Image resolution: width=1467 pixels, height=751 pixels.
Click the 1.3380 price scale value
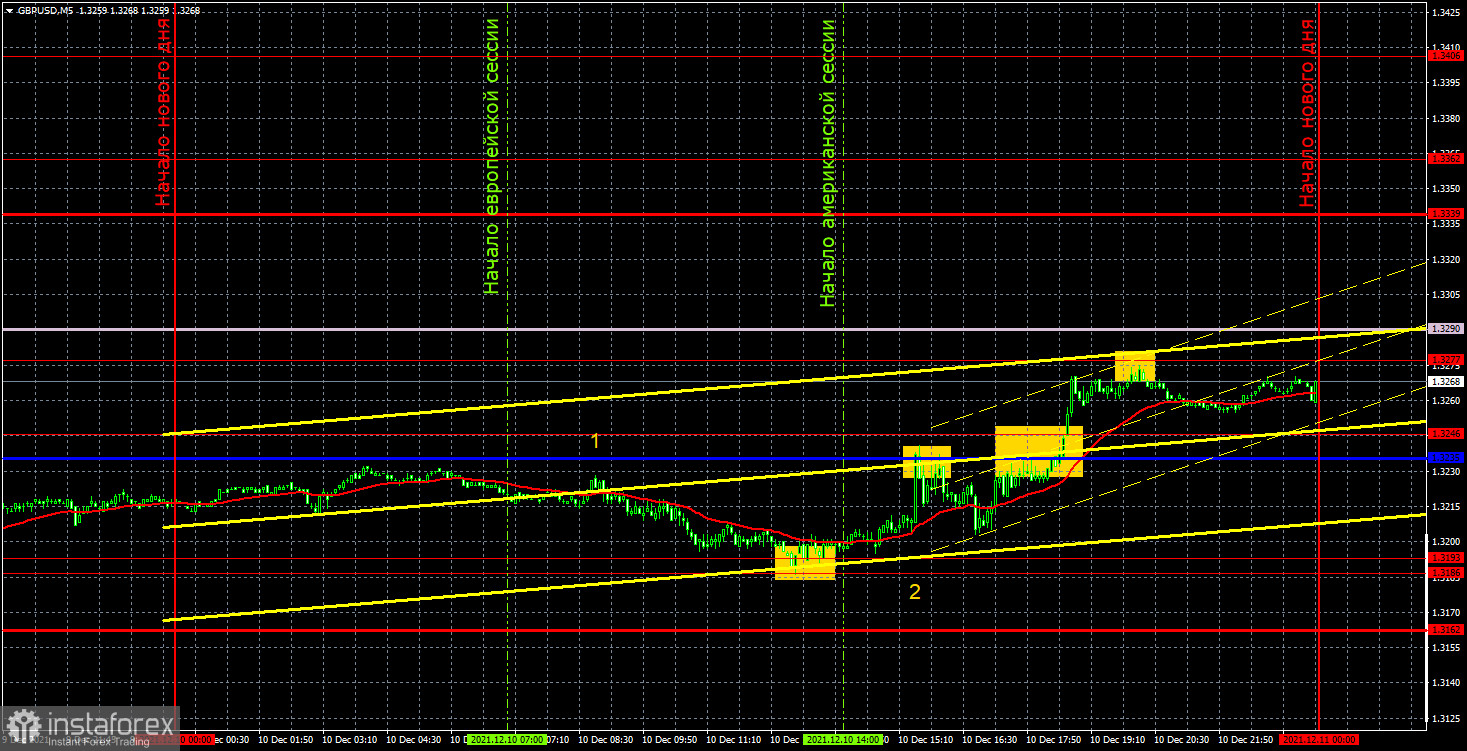(1446, 118)
